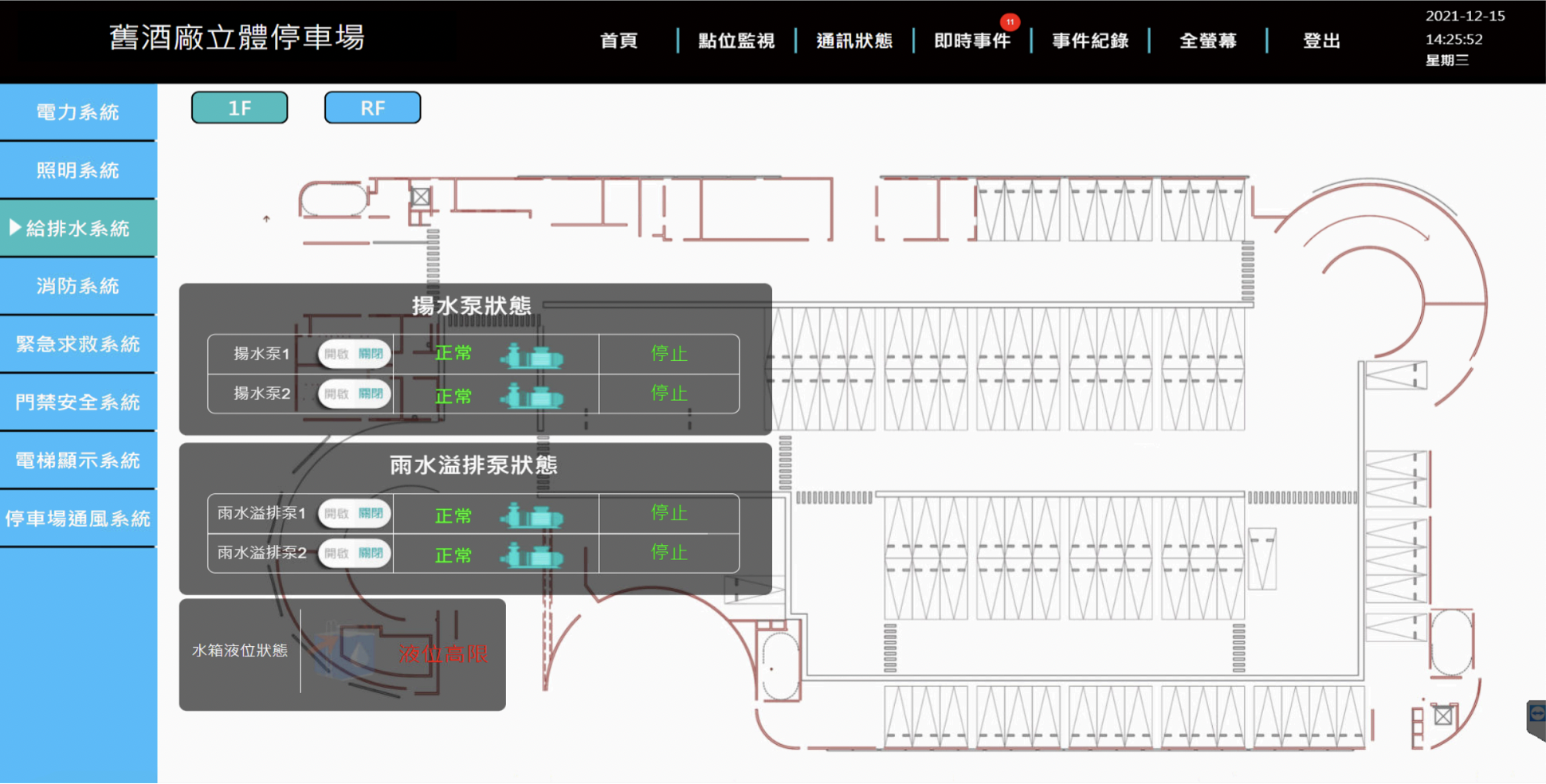Click the 揚水泵2 row label
This screenshot has height=784, width=1546.
[261, 393]
